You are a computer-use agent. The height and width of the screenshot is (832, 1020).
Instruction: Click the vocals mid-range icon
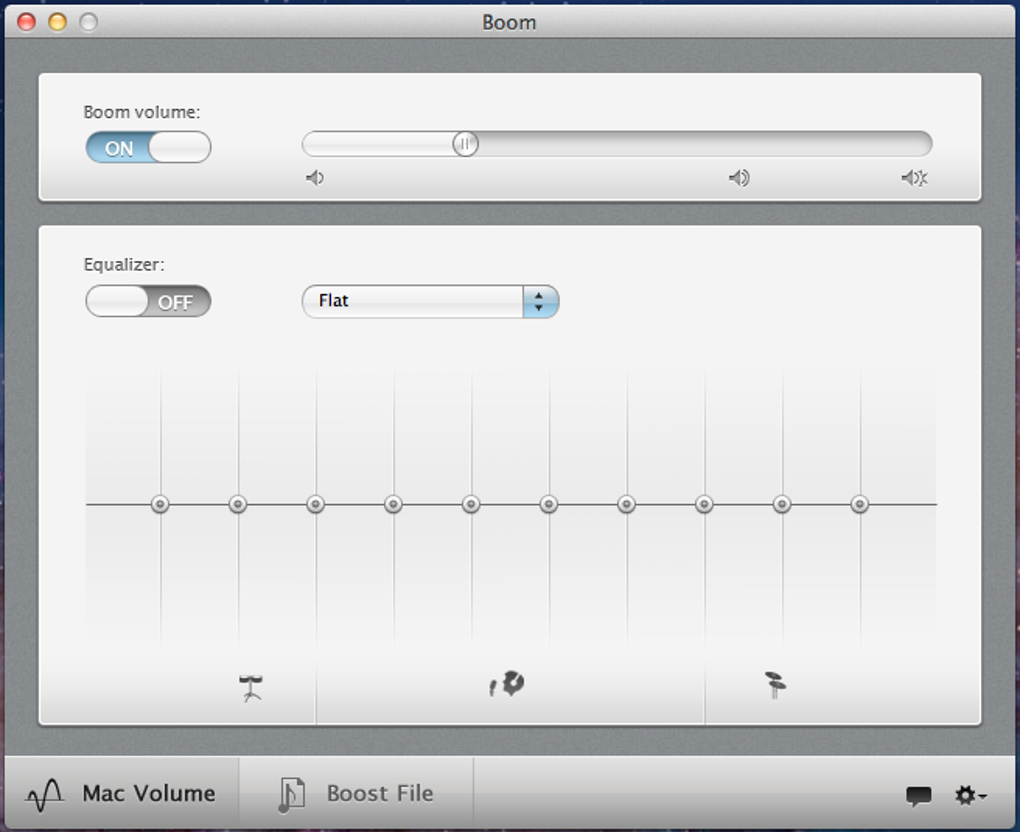coord(507,684)
